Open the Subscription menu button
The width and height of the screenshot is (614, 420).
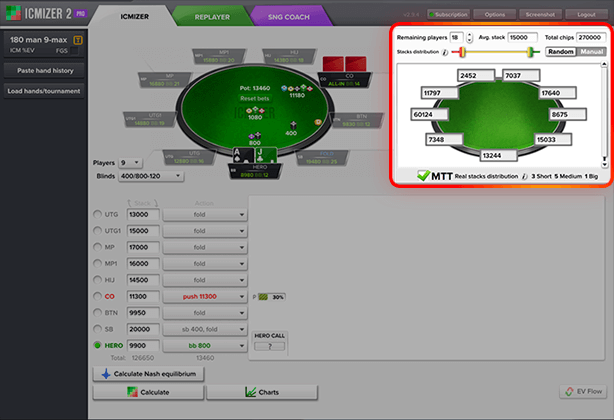448,14
